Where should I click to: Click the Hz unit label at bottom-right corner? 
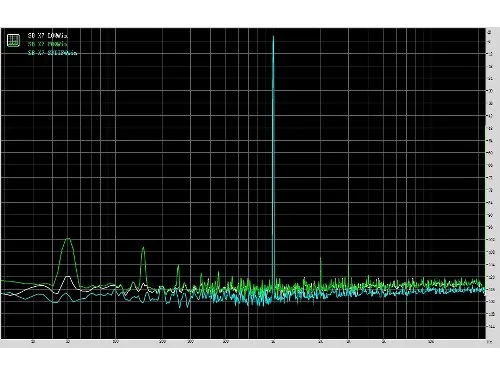[x=489, y=342]
